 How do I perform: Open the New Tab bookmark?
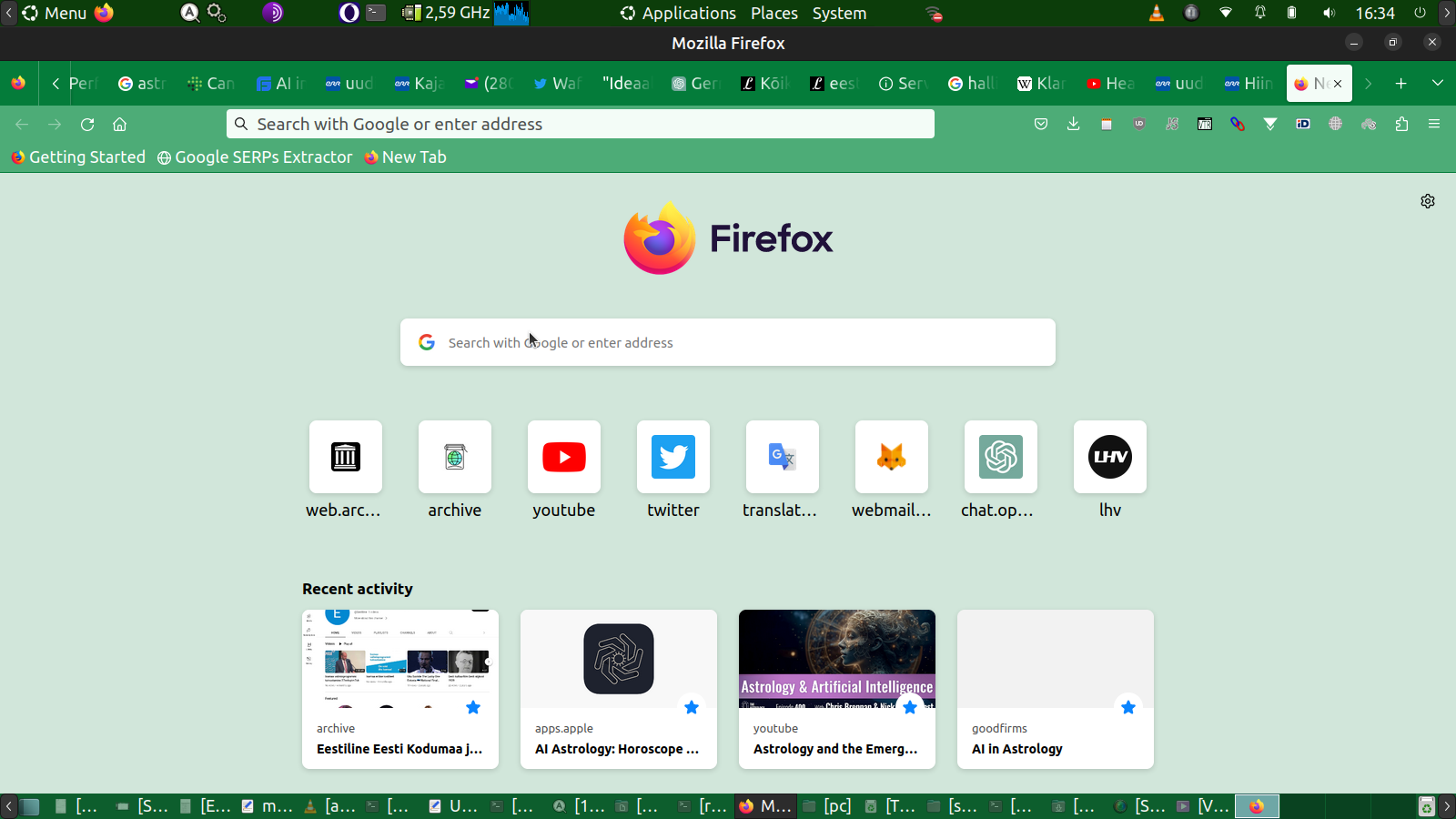tap(406, 157)
